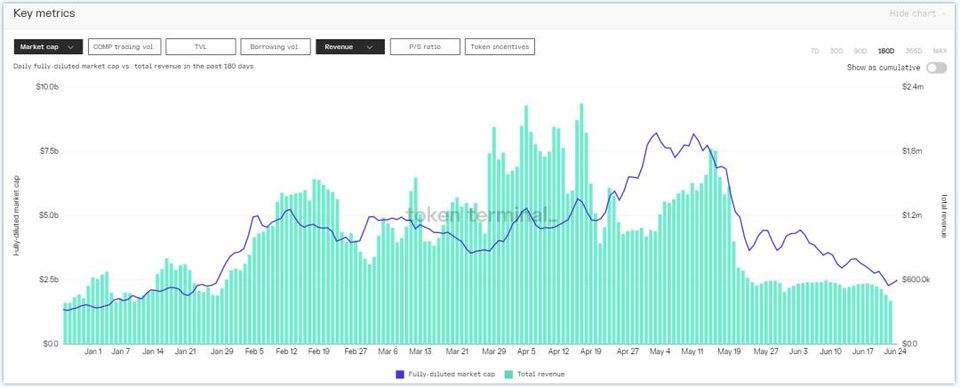Switch to the 90D time range

tap(860, 51)
